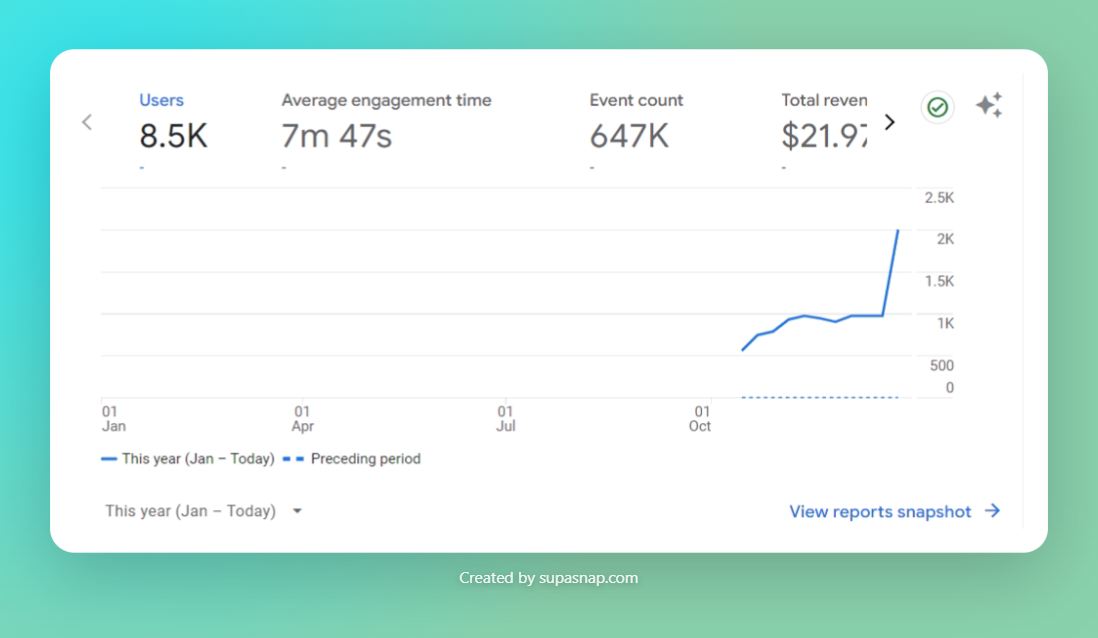Click the View reports snapshot link
Screen dimensions: 1098x638
[880, 511]
